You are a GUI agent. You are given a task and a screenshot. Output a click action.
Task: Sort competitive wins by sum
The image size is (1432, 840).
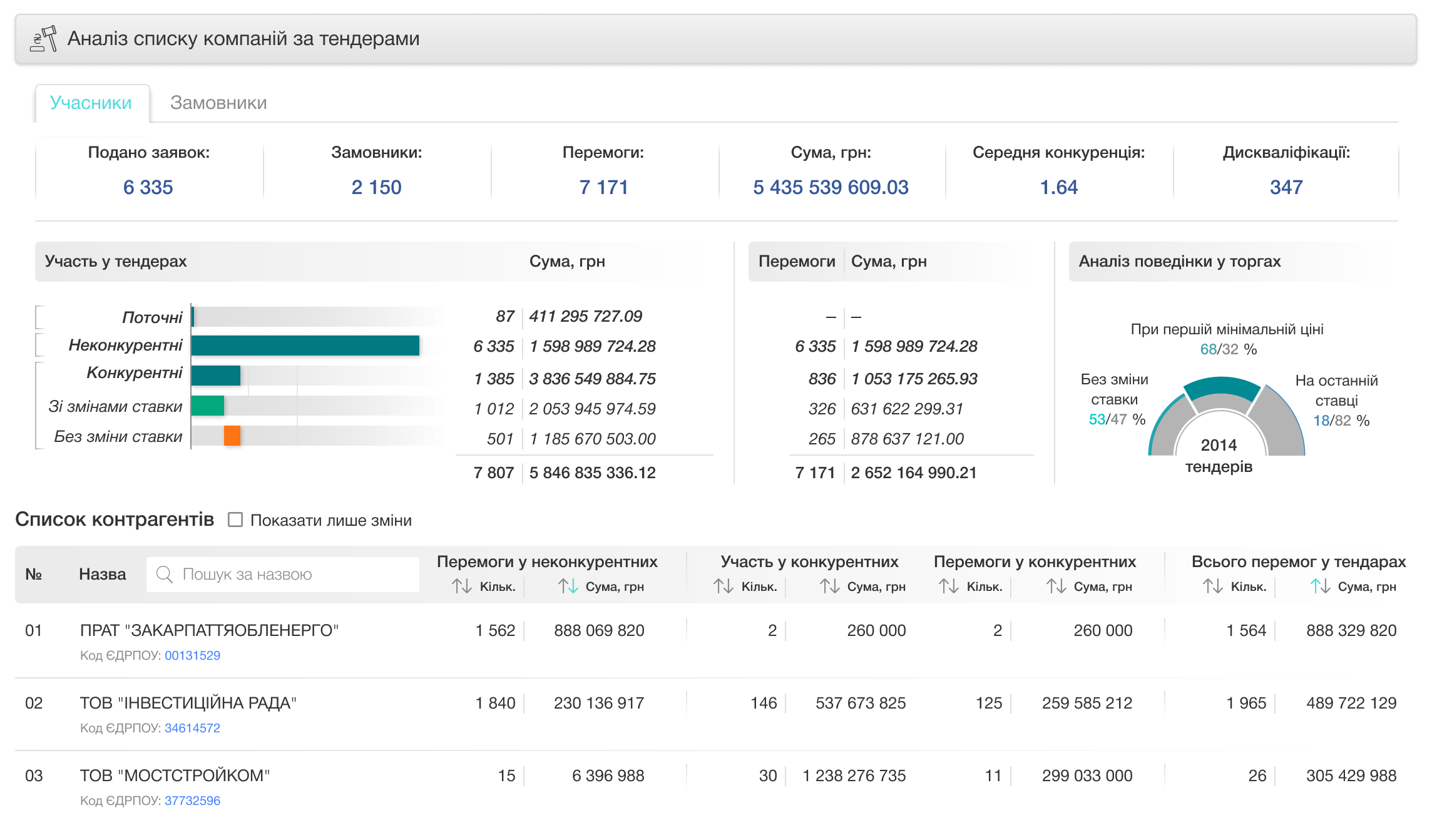tap(1056, 586)
